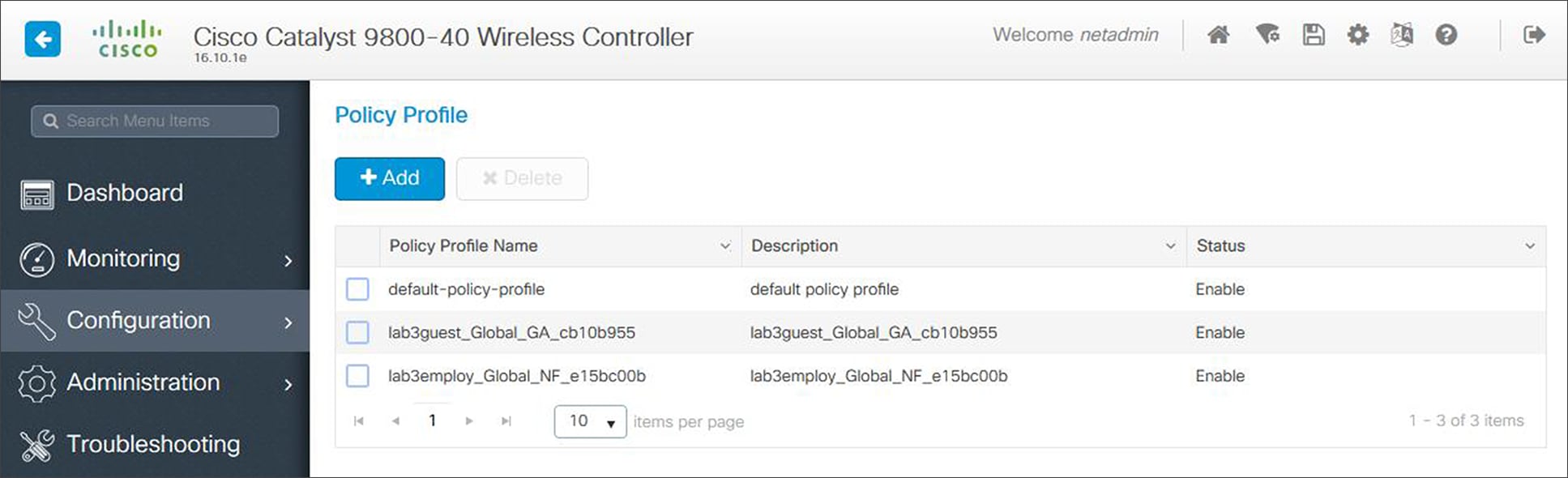Click the Dashboard icon in sidebar

(37, 194)
